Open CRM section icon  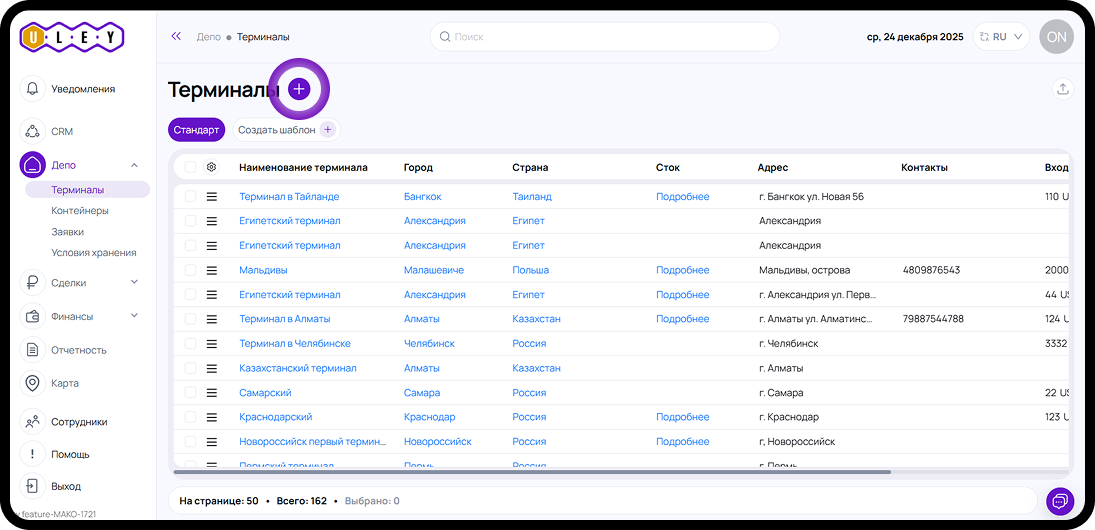[x=32, y=131]
